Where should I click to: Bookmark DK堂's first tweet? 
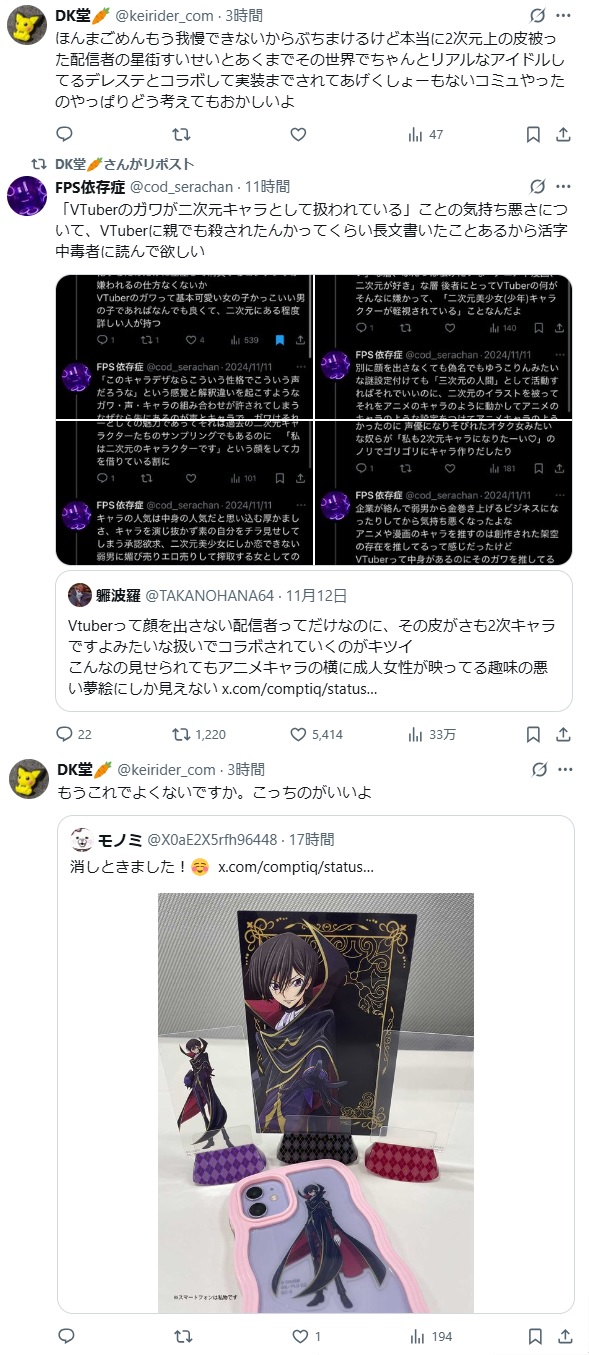tap(534, 134)
